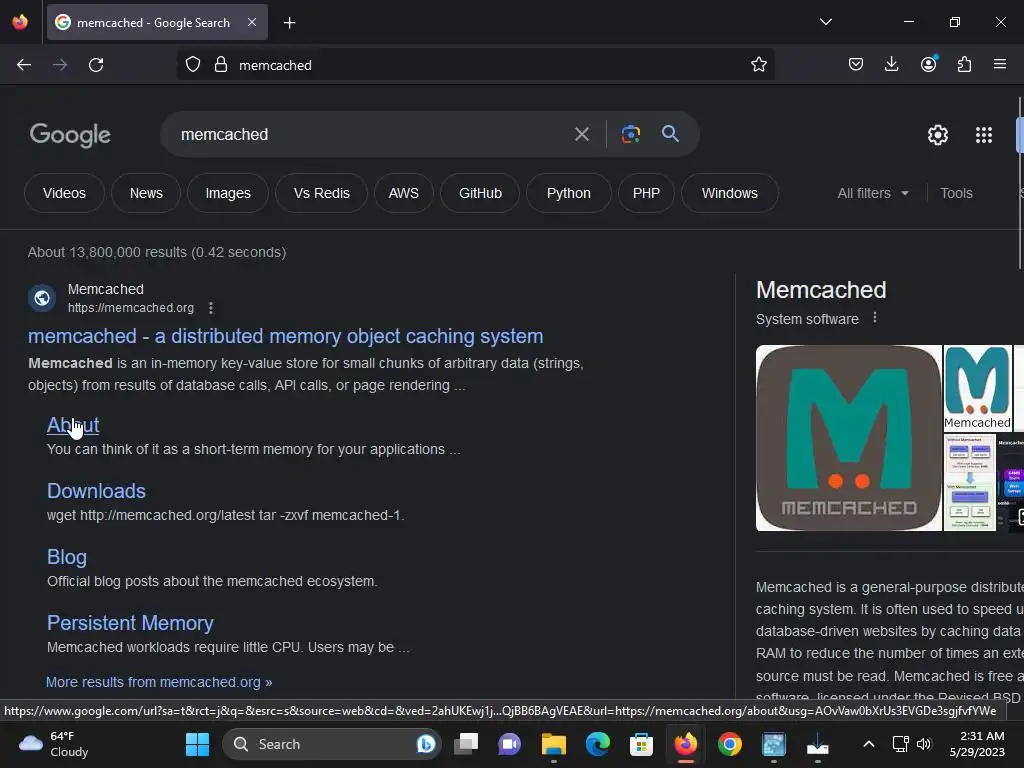The width and height of the screenshot is (1024, 768).
Task: Go back with the browser back arrow
Action: 24,65
